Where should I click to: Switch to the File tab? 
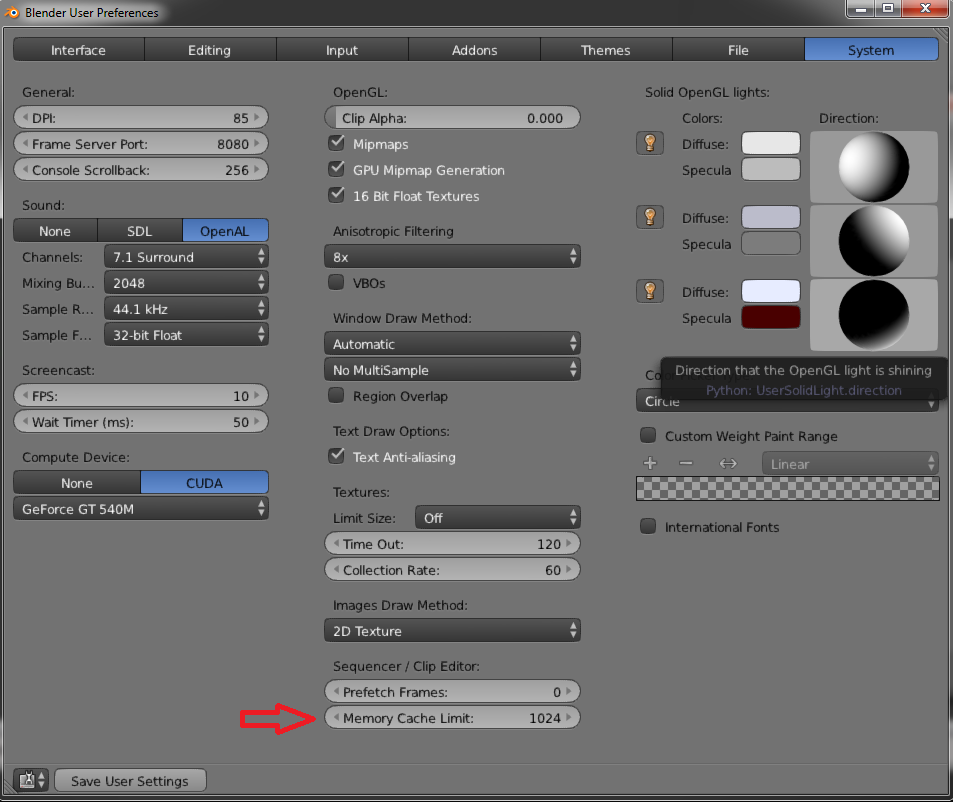pyautogui.click(x=738, y=50)
